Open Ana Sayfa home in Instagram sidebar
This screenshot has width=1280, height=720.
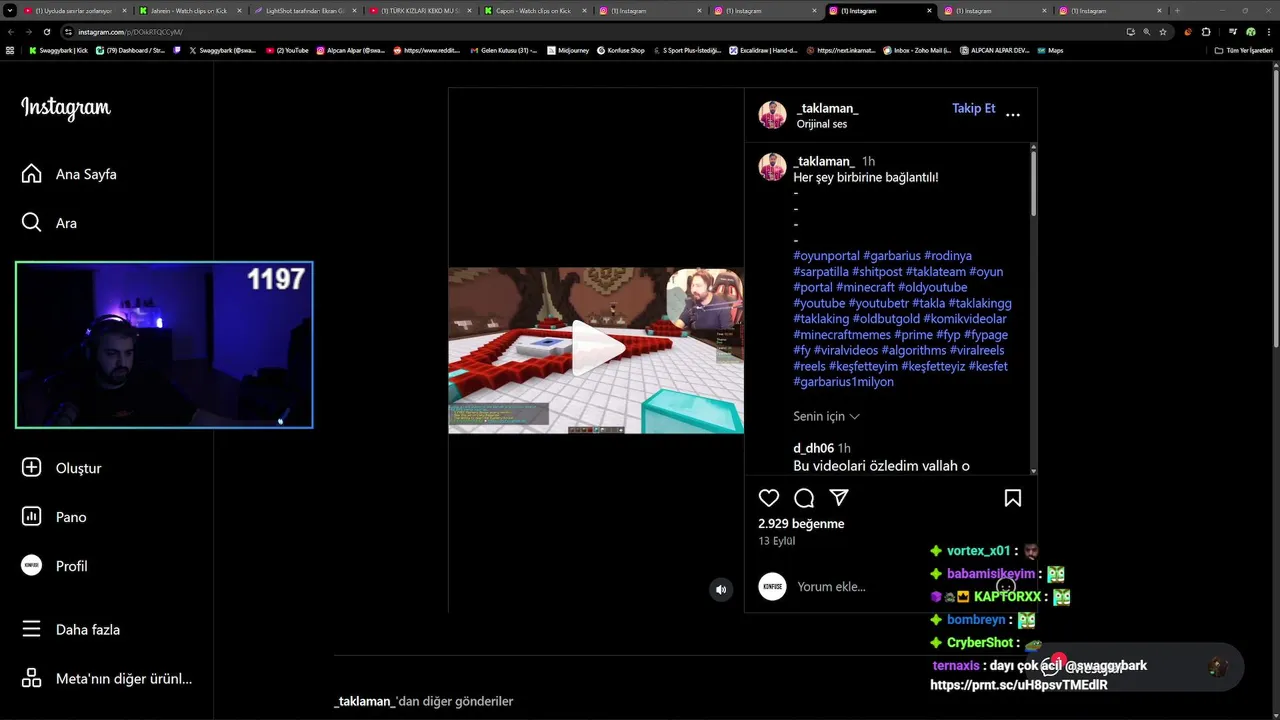coord(68,174)
